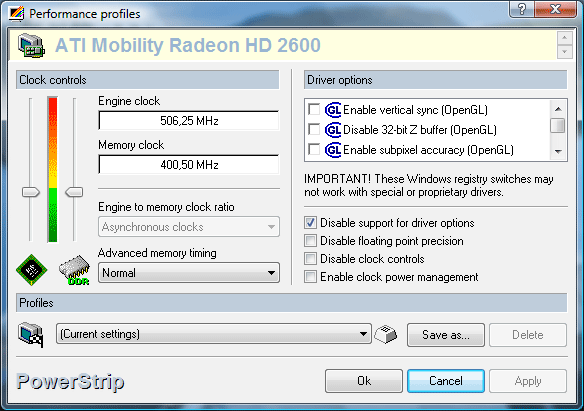This screenshot has width=584, height=411.
Task: Enable vertical sync (OpenGL) checkbox
Action: pos(314,110)
